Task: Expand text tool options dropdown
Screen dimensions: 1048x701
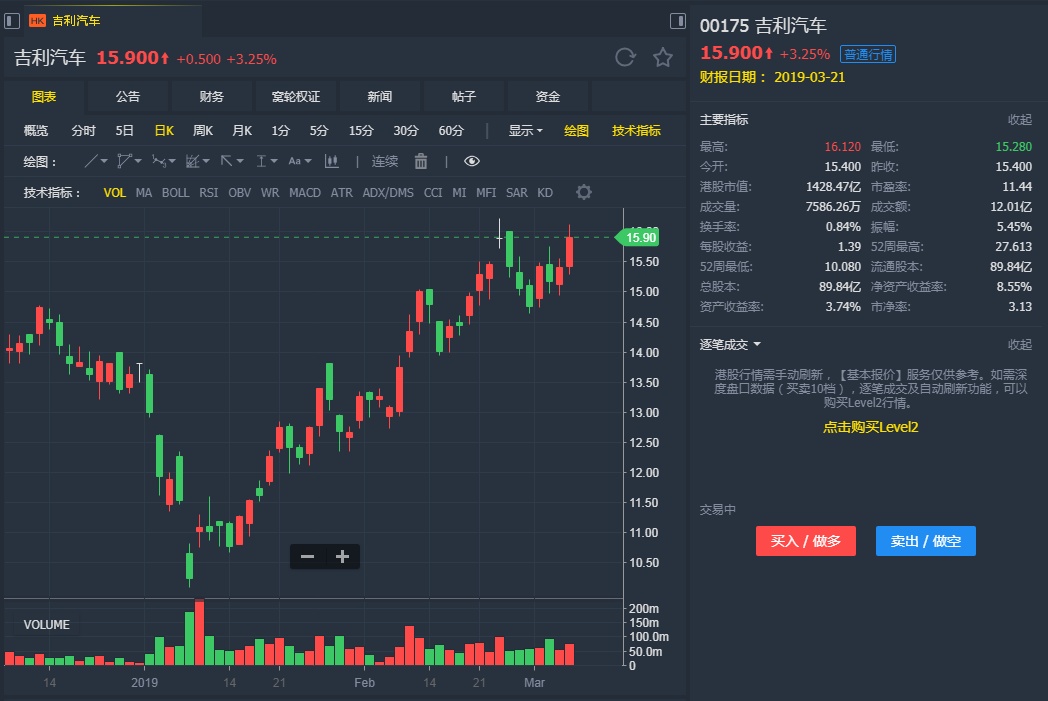Action: (x=308, y=161)
